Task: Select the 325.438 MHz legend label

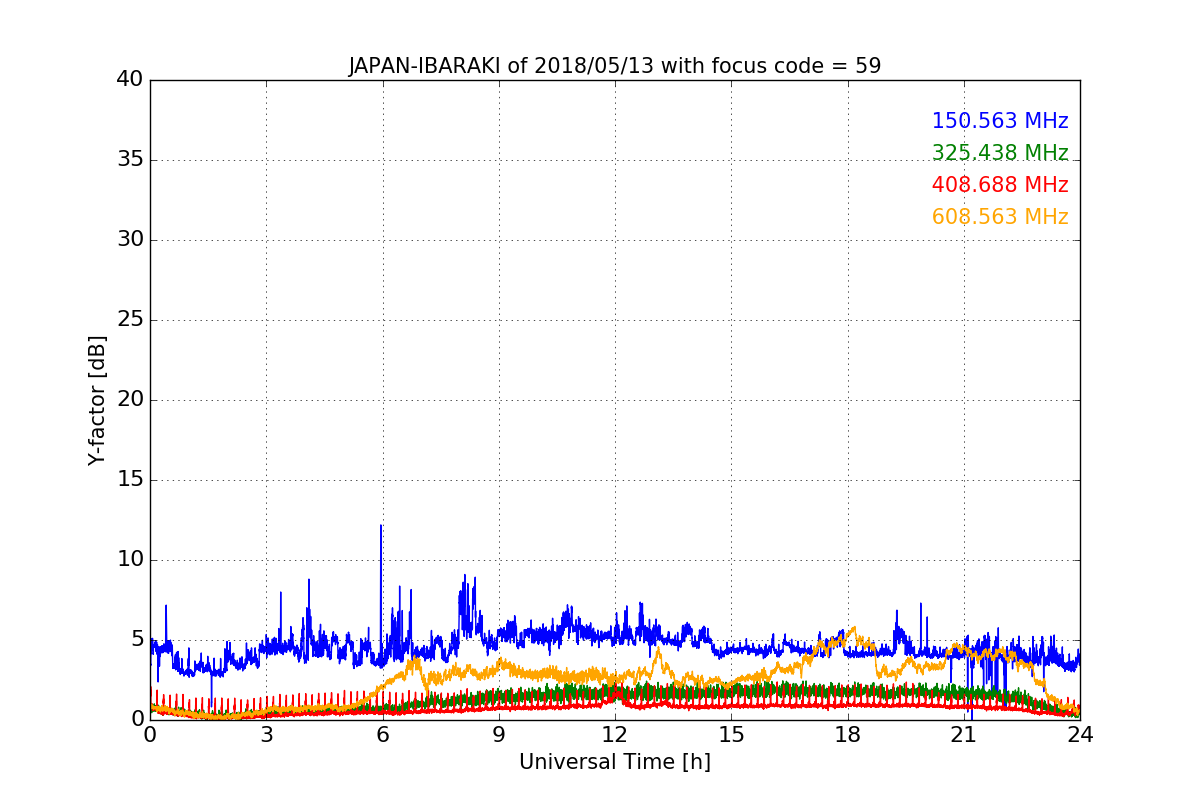Action: (x=1000, y=153)
